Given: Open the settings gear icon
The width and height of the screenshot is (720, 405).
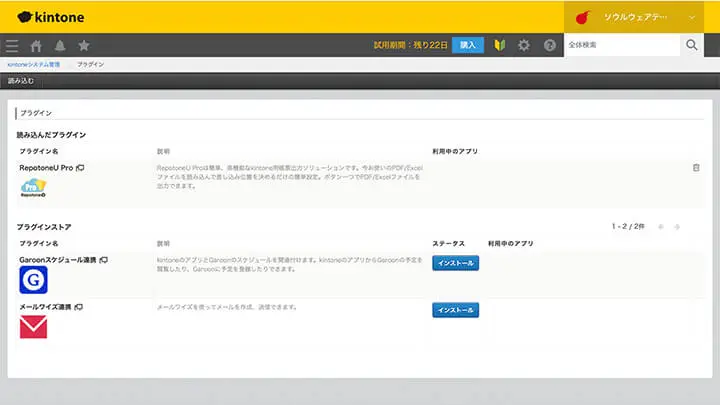Looking at the screenshot, I should [524, 45].
